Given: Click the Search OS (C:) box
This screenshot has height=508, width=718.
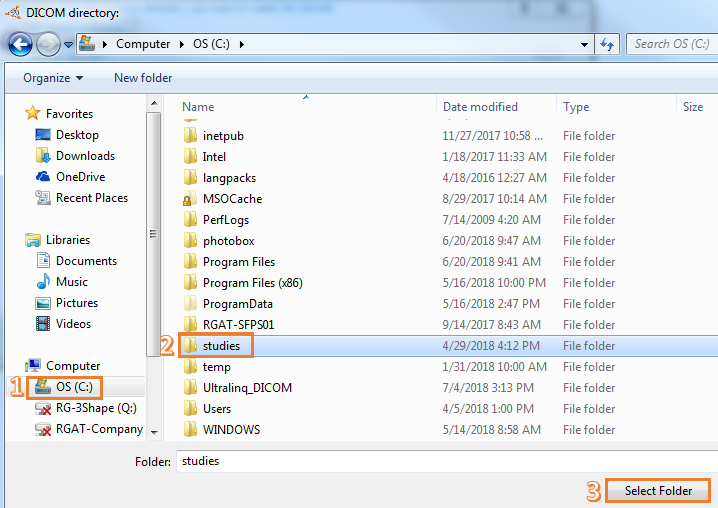Looking at the screenshot, I should (x=670, y=45).
